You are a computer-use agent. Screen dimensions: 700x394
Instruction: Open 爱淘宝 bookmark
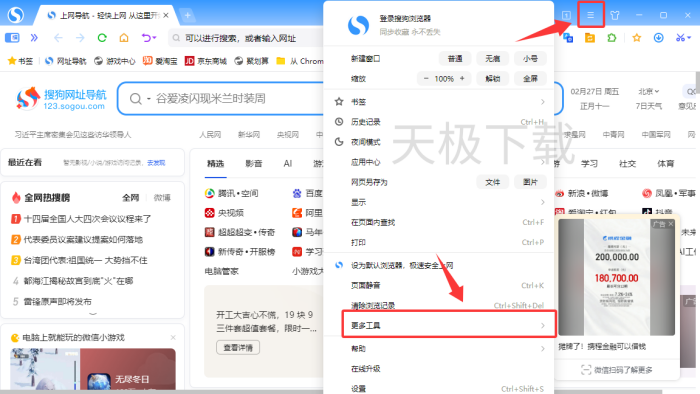tap(160, 61)
